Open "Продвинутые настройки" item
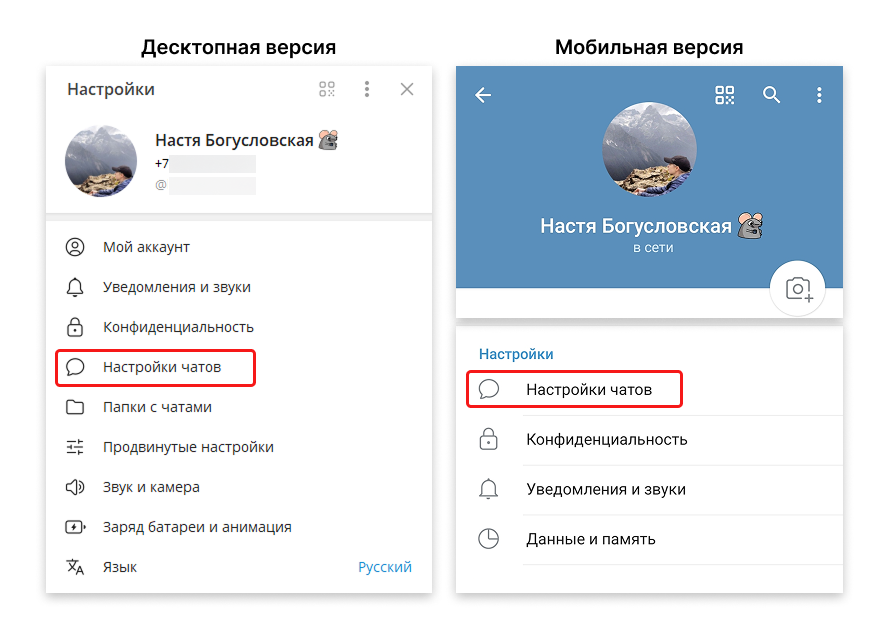 click(188, 447)
